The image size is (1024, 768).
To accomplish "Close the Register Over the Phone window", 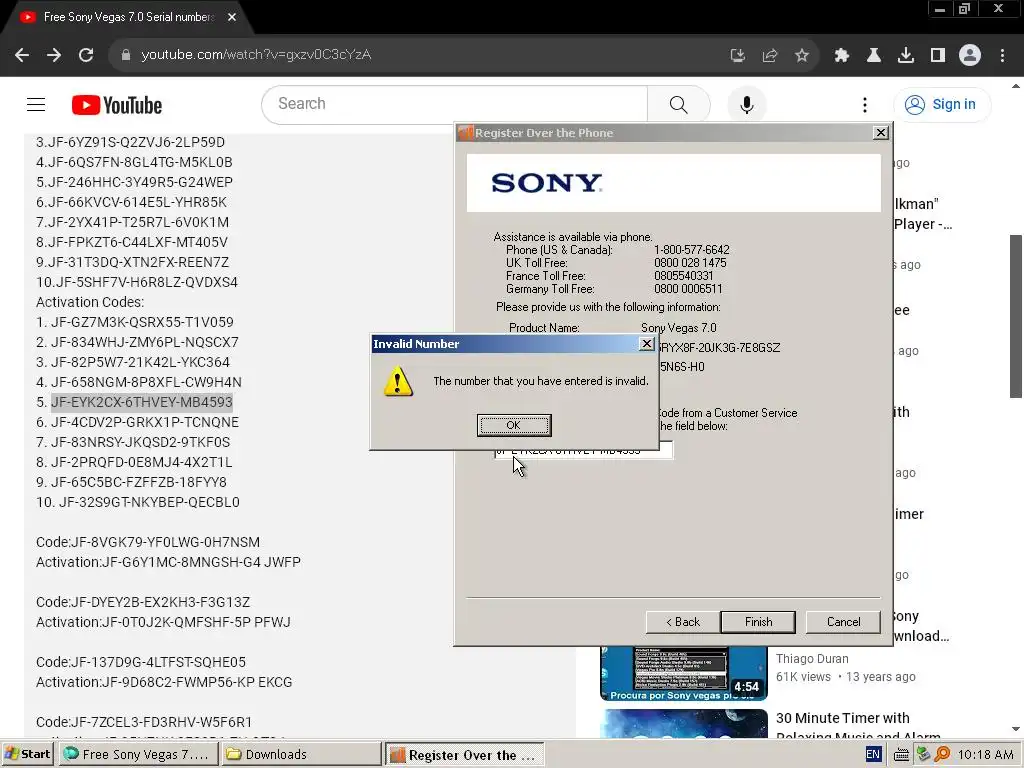I will tap(881, 133).
